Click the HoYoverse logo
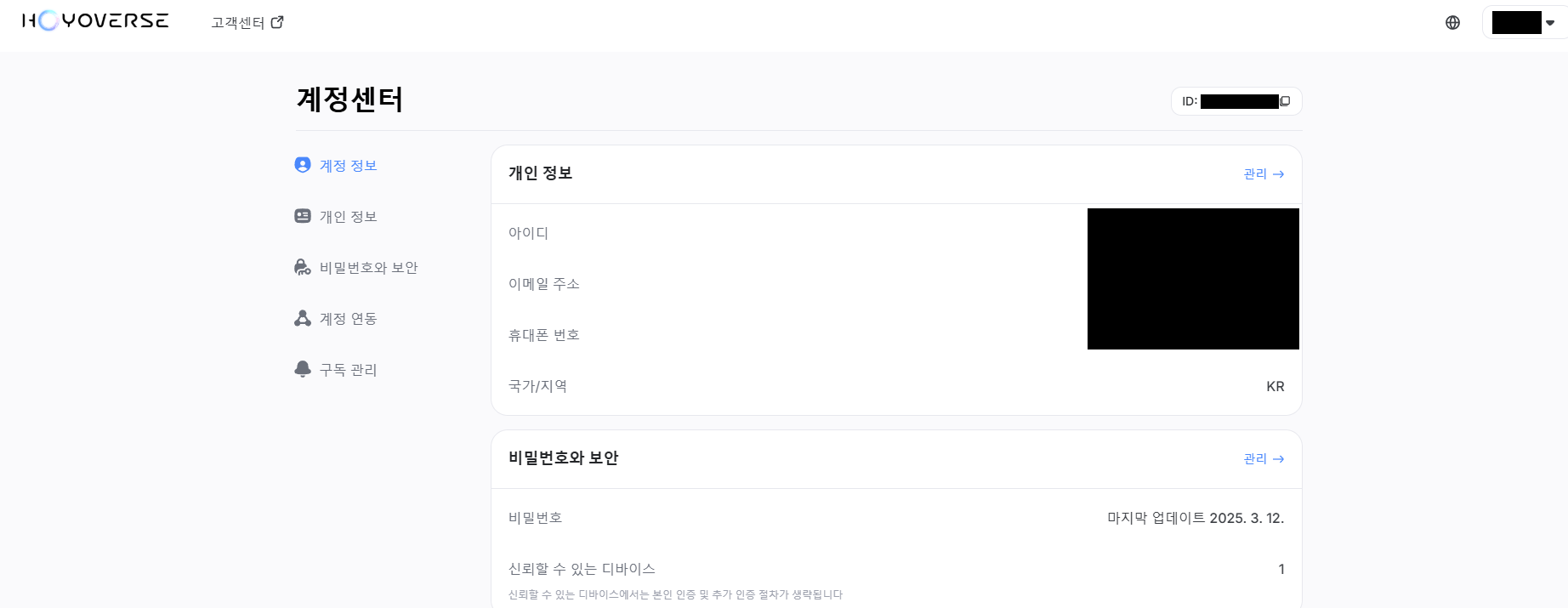Image resolution: width=1568 pixels, height=608 pixels. (95, 20)
